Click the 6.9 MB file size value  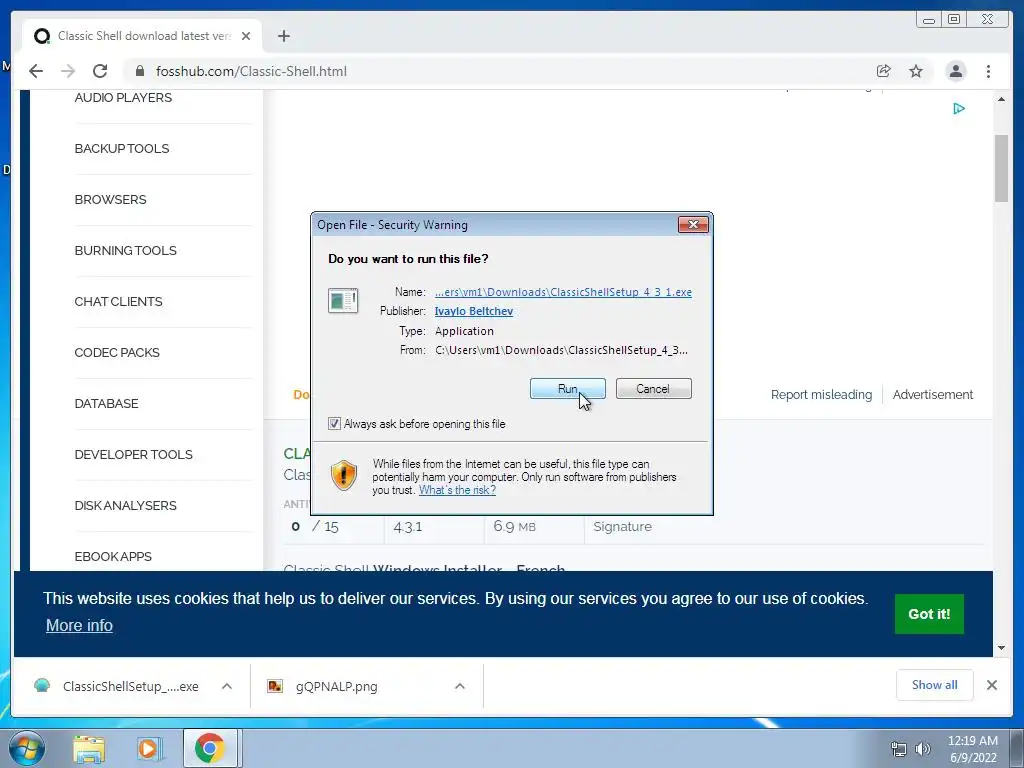(x=515, y=526)
